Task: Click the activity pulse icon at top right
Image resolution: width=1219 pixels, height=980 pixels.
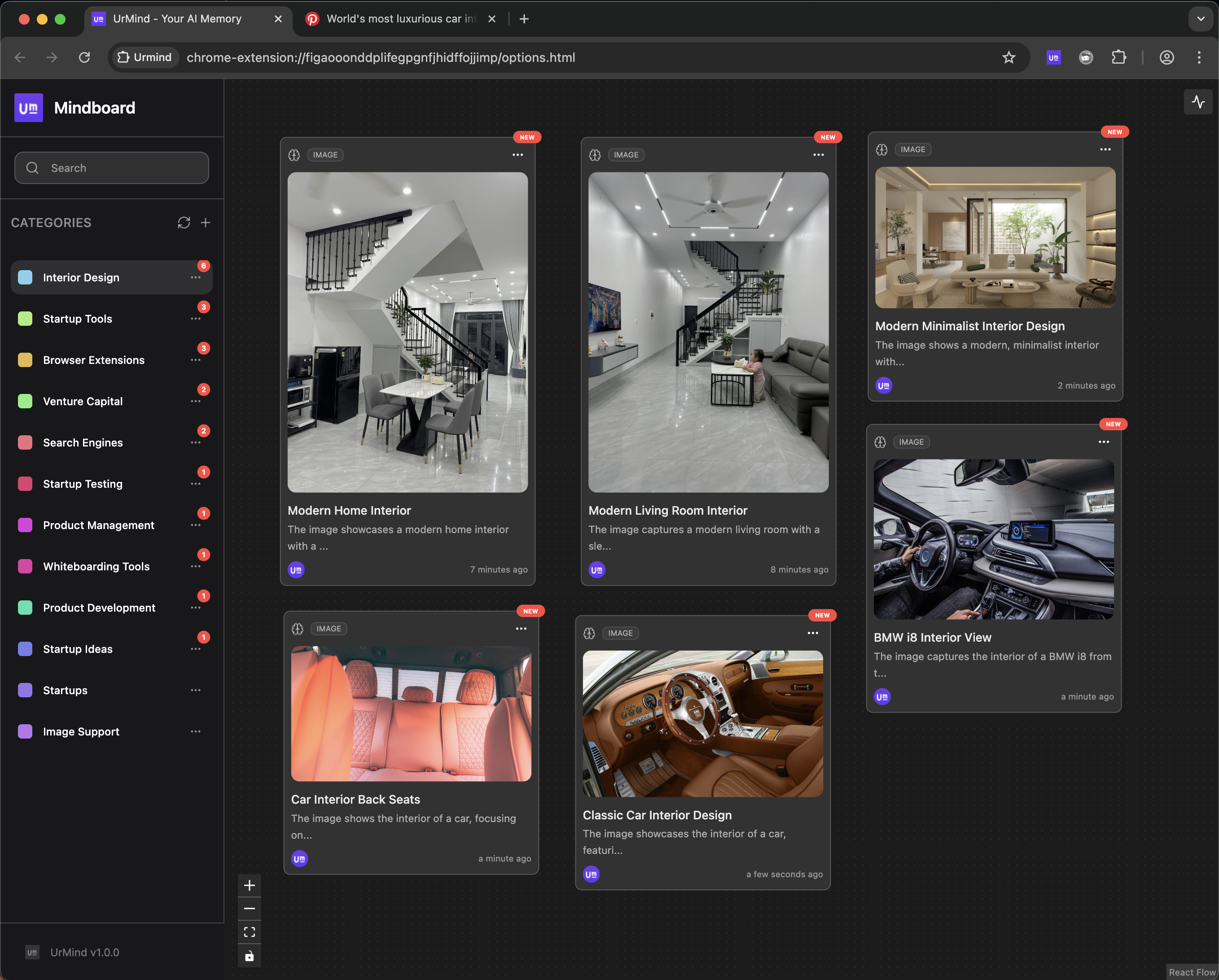Action: pos(1197,102)
